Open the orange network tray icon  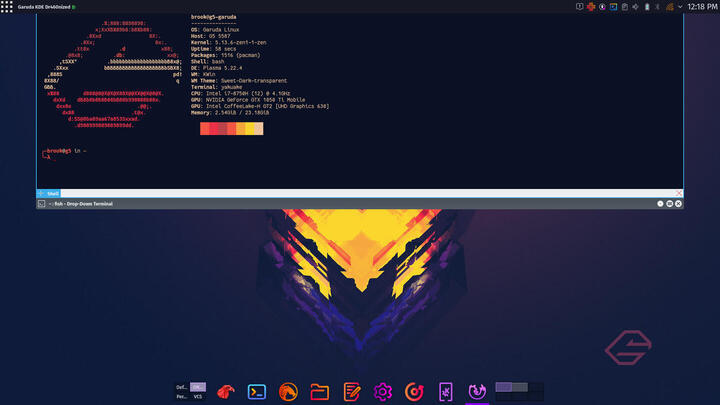click(669, 7)
